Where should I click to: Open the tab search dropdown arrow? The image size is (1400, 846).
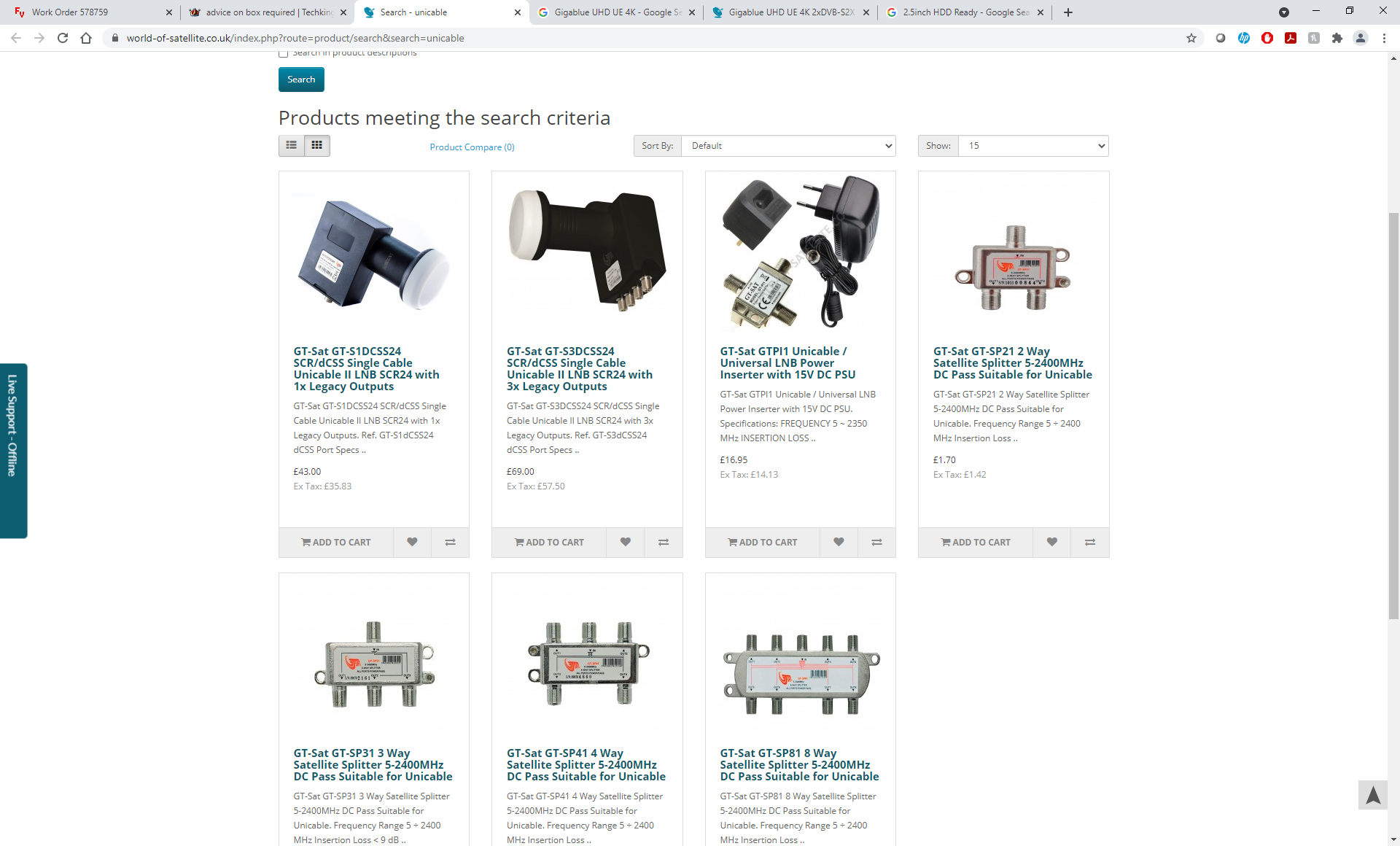1284,12
